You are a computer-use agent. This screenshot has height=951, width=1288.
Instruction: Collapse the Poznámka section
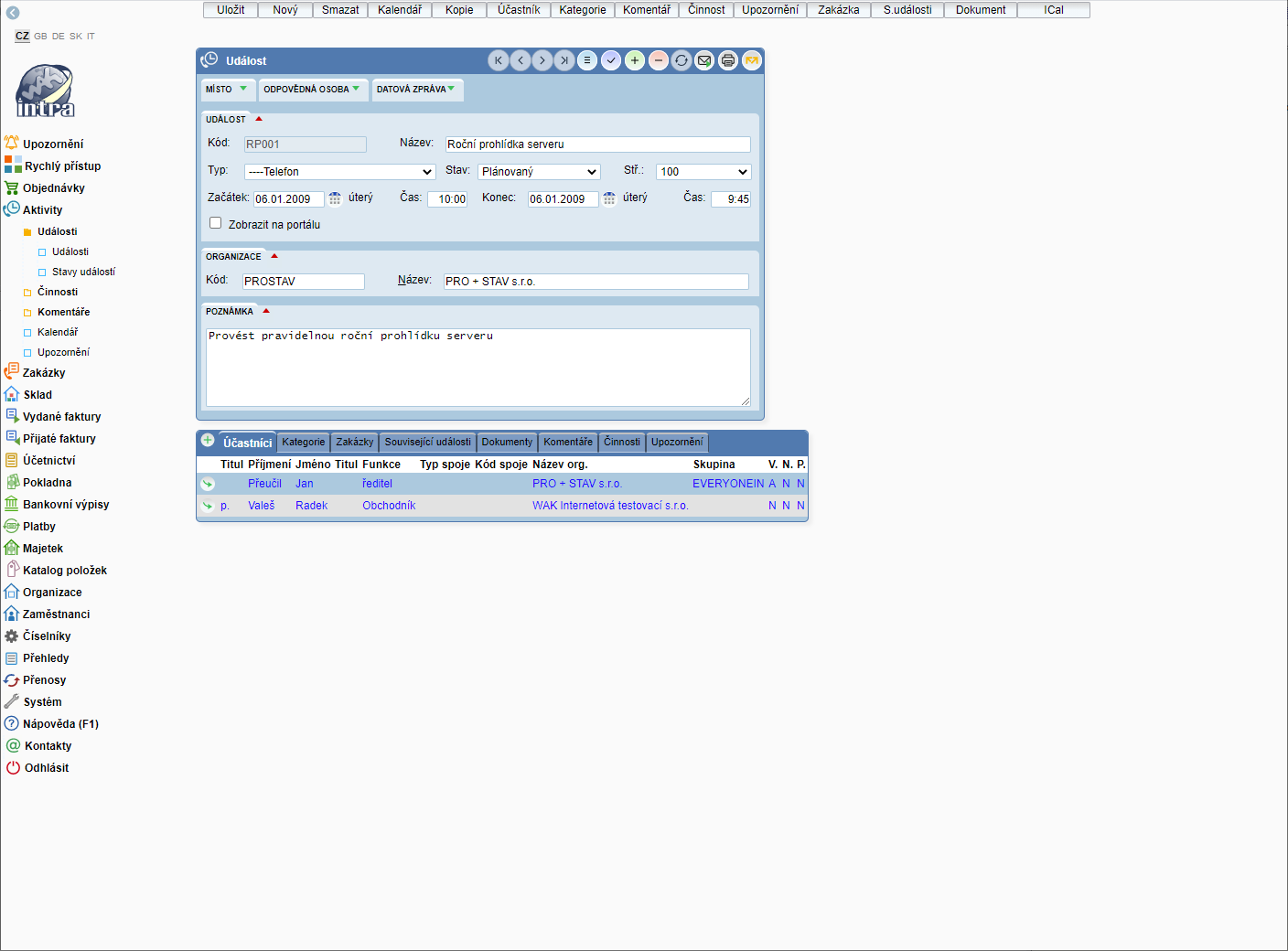click(266, 311)
